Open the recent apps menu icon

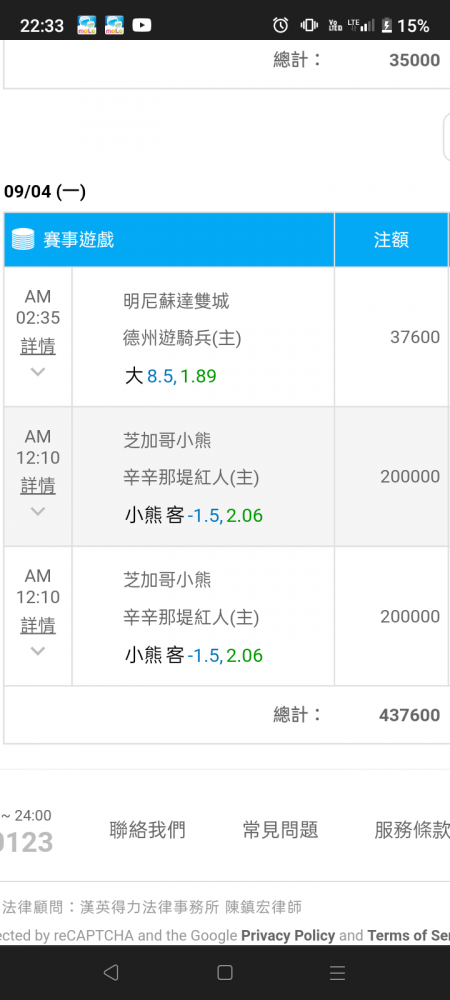337,972
